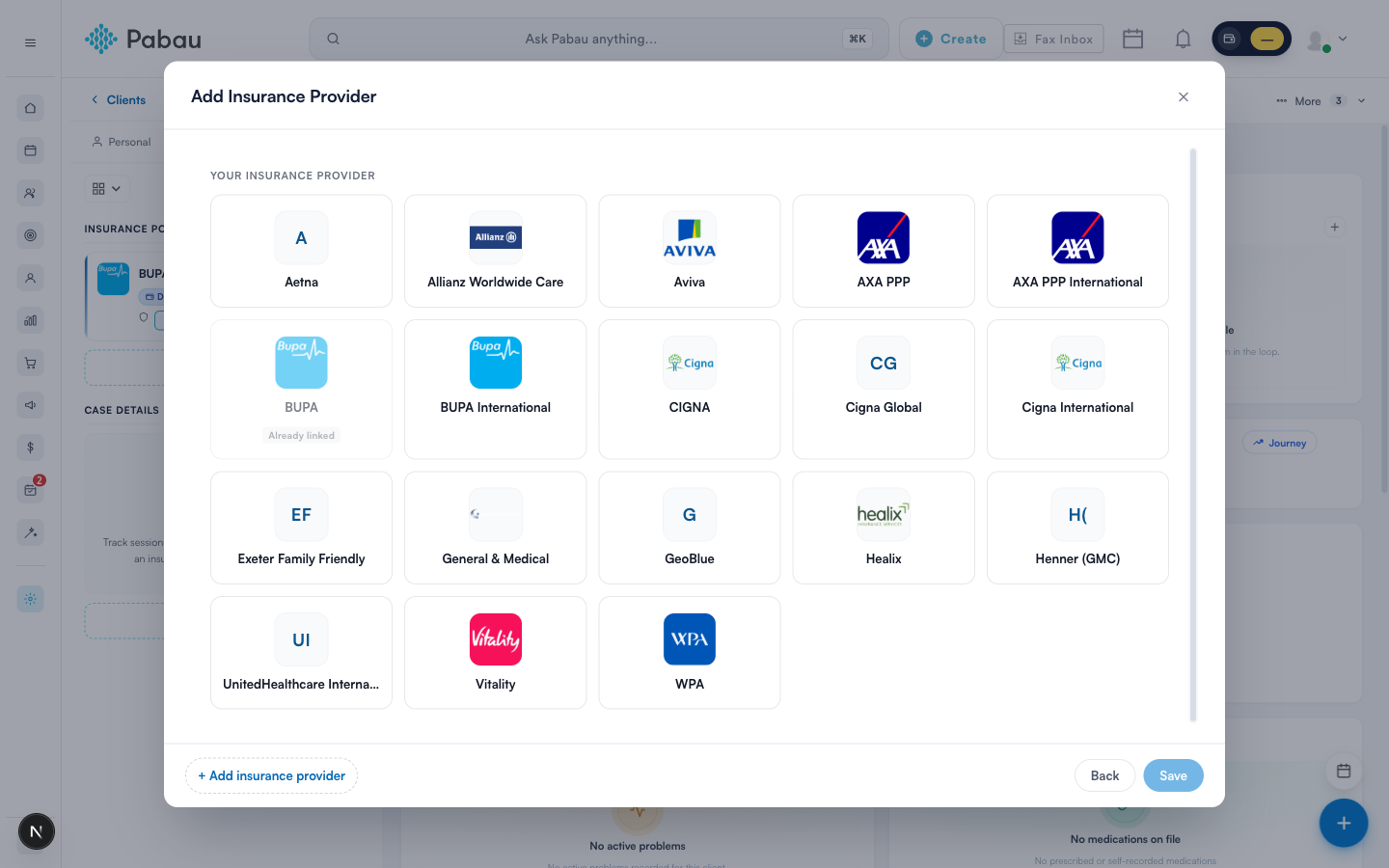Select the WPA provider card
This screenshot has height=868, width=1389.
point(690,653)
